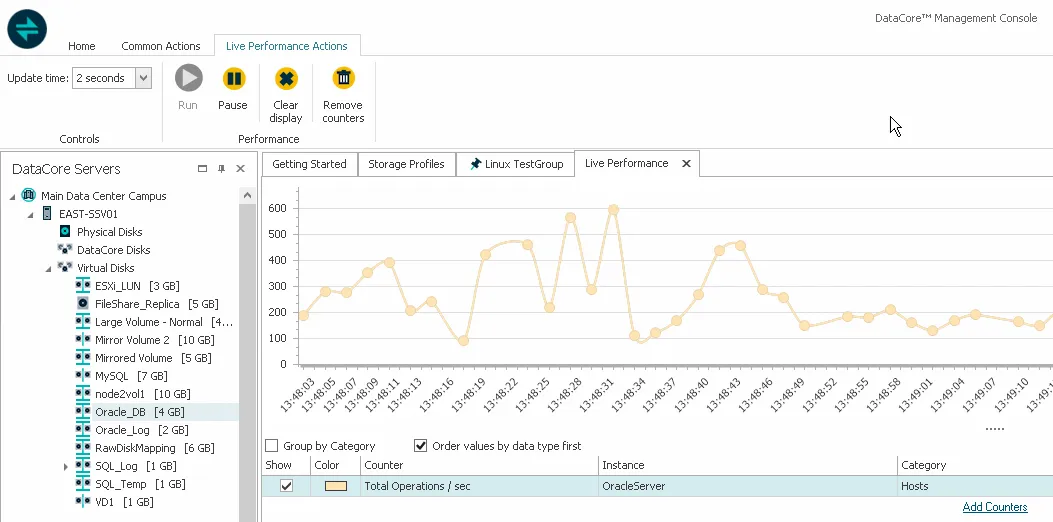1053x522 pixels.
Task: Click the RawDiskMapping disk icon
Action: [x=83, y=448]
